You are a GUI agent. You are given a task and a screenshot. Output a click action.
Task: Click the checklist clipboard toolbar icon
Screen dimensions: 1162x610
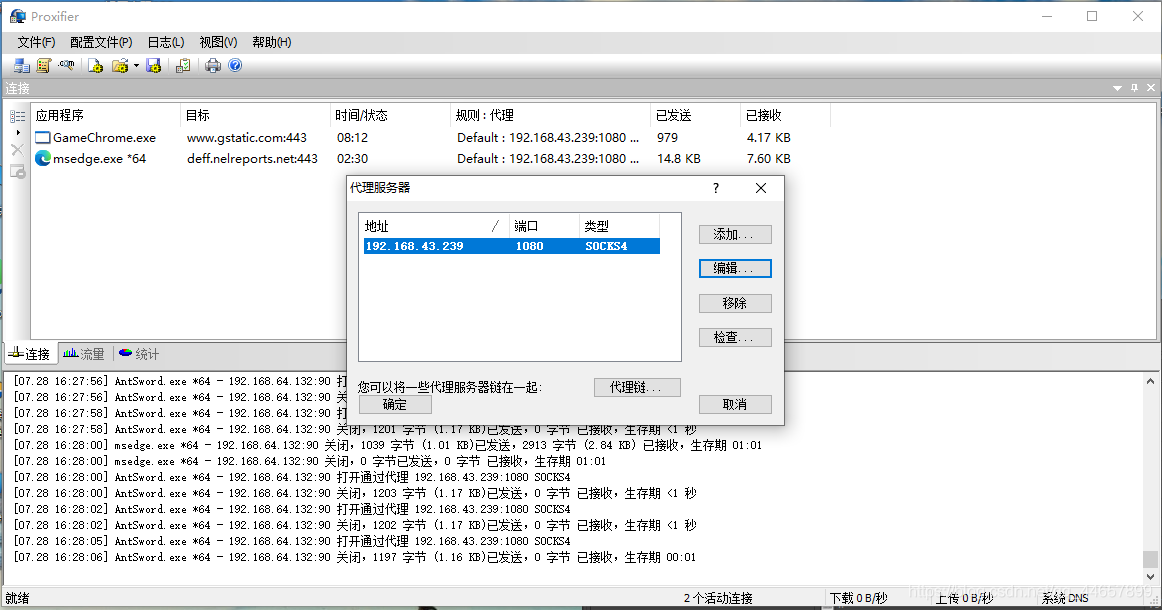(x=183, y=66)
